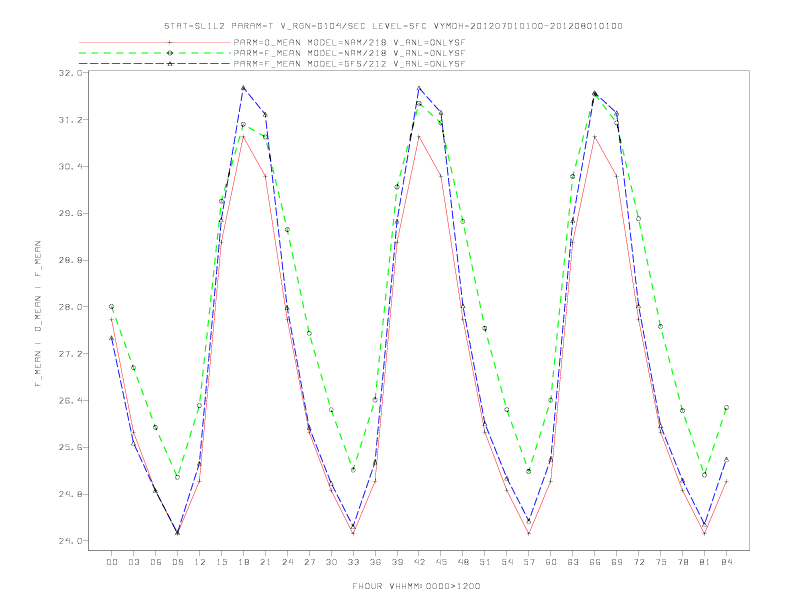Click y-axis tick label 24.8
The height and width of the screenshot is (612, 792).
pyautogui.click(x=70, y=494)
